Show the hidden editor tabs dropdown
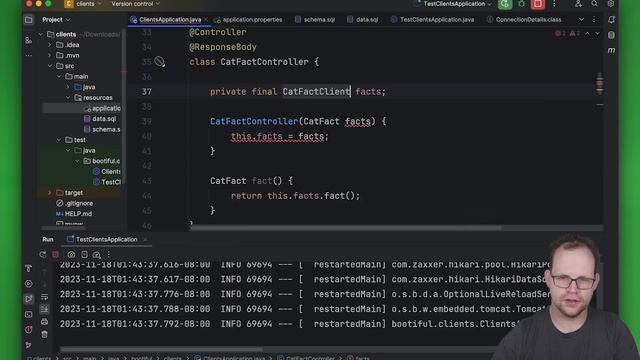Screen dimensions: 640x360 [581, 20]
